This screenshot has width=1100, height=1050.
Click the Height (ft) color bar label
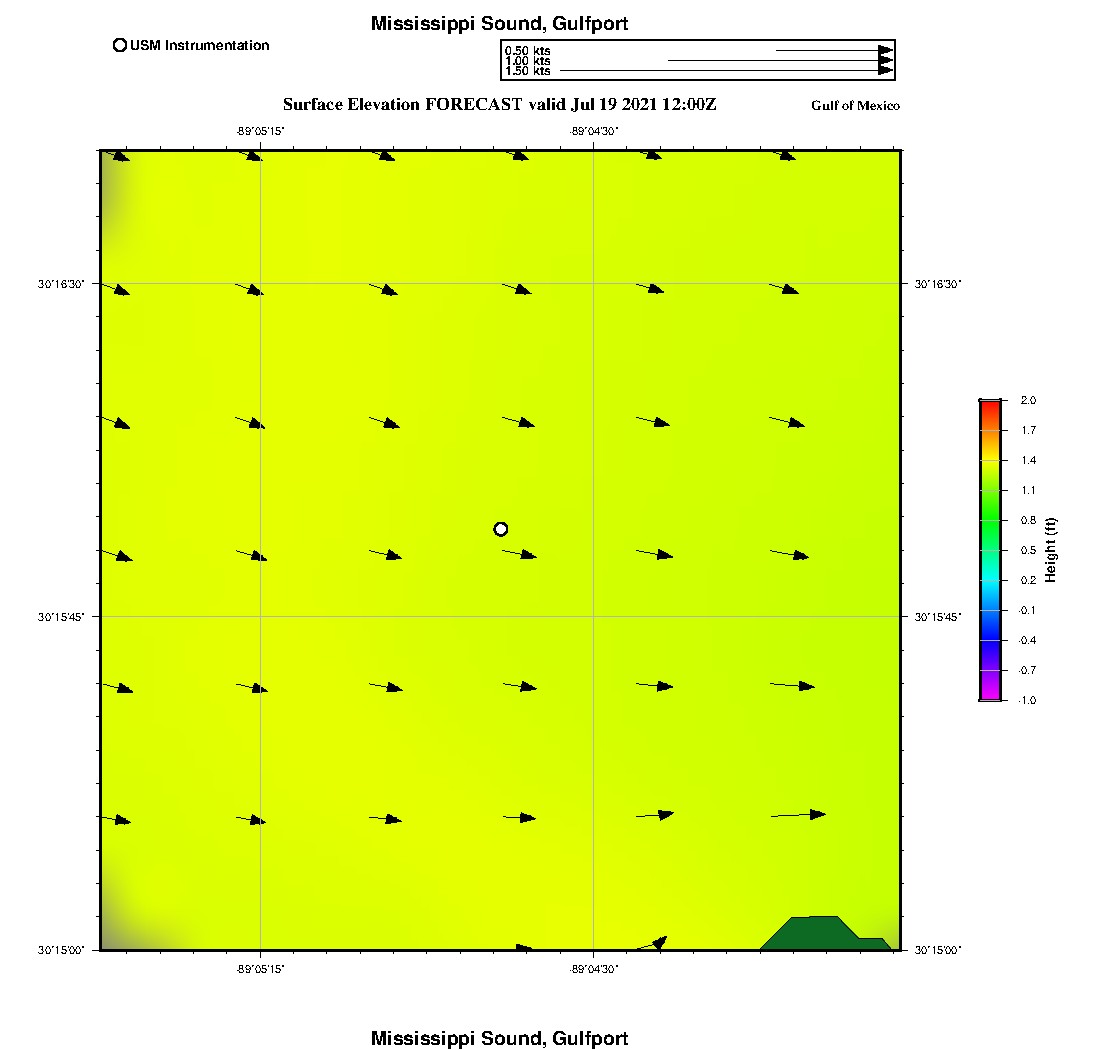click(x=1051, y=550)
